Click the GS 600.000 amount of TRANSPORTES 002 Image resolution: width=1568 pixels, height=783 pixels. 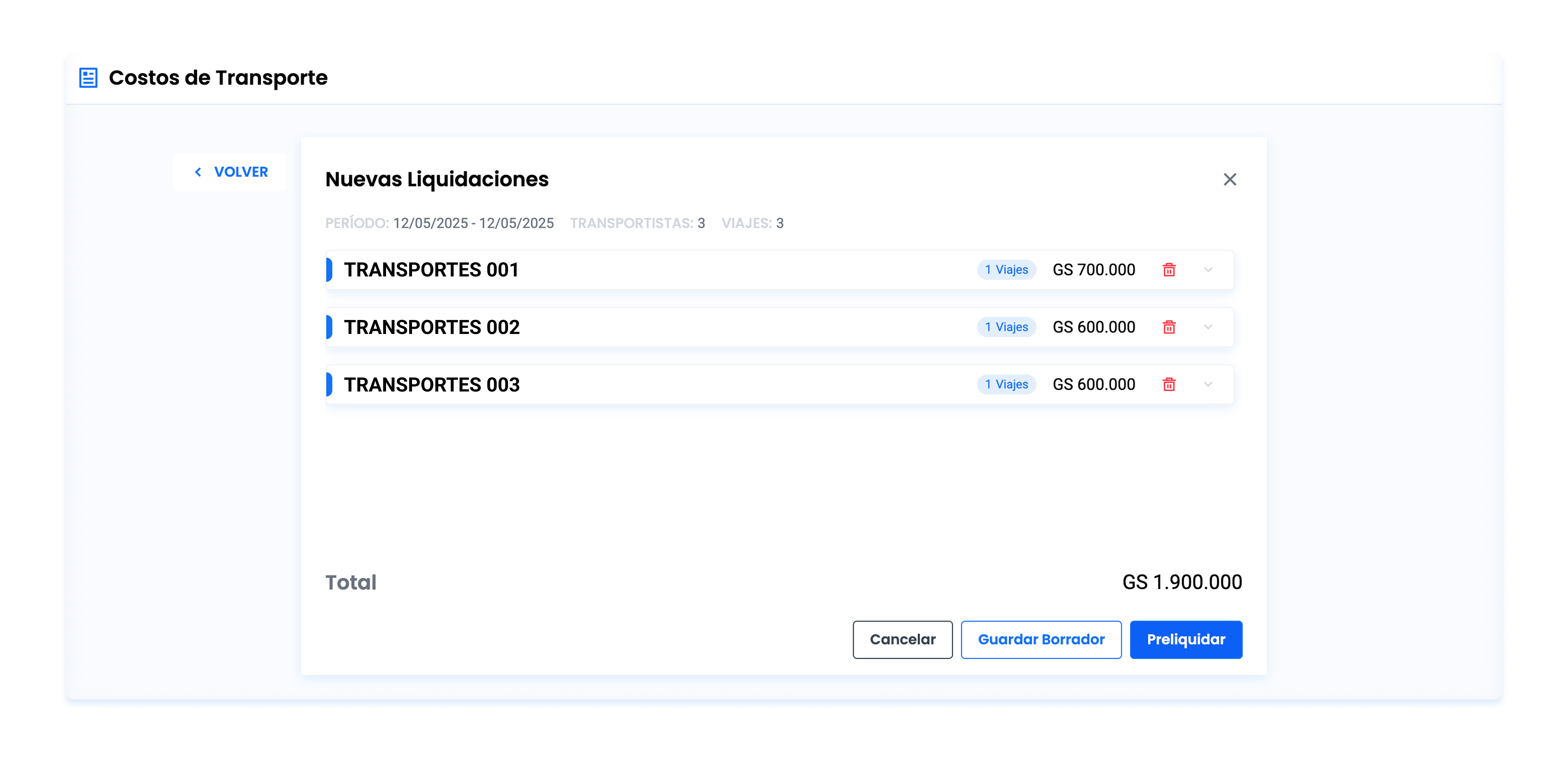pyautogui.click(x=1094, y=327)
